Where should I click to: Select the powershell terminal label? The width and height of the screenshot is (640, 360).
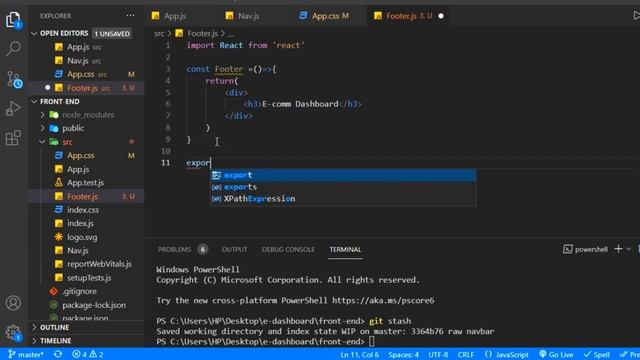point(585,249)
